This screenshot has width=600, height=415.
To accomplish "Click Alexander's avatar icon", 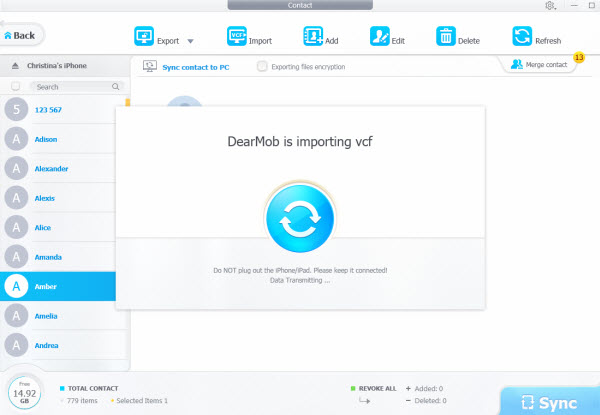I will 16,168.
